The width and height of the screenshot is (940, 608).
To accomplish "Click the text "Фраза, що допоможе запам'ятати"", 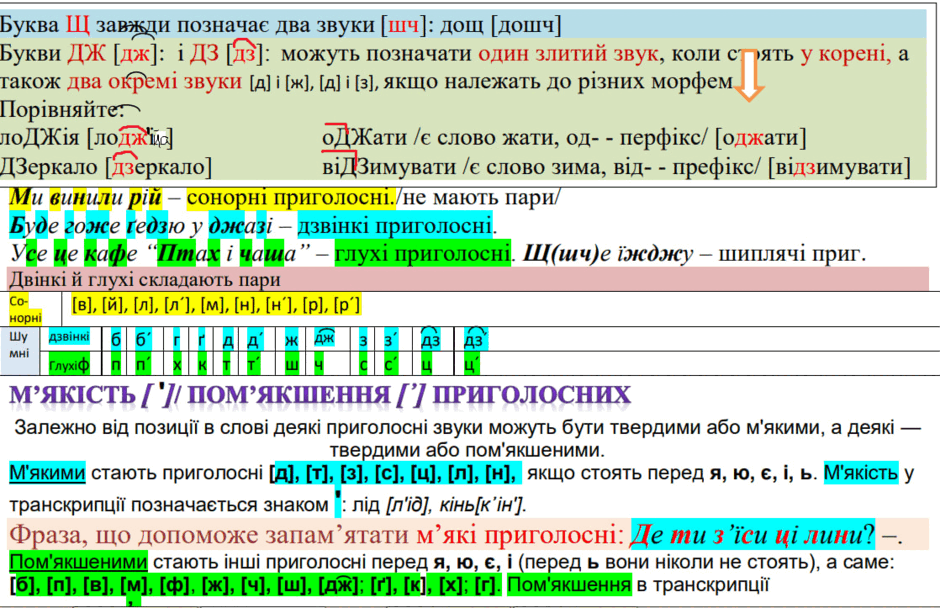I will tap(209, 534).
